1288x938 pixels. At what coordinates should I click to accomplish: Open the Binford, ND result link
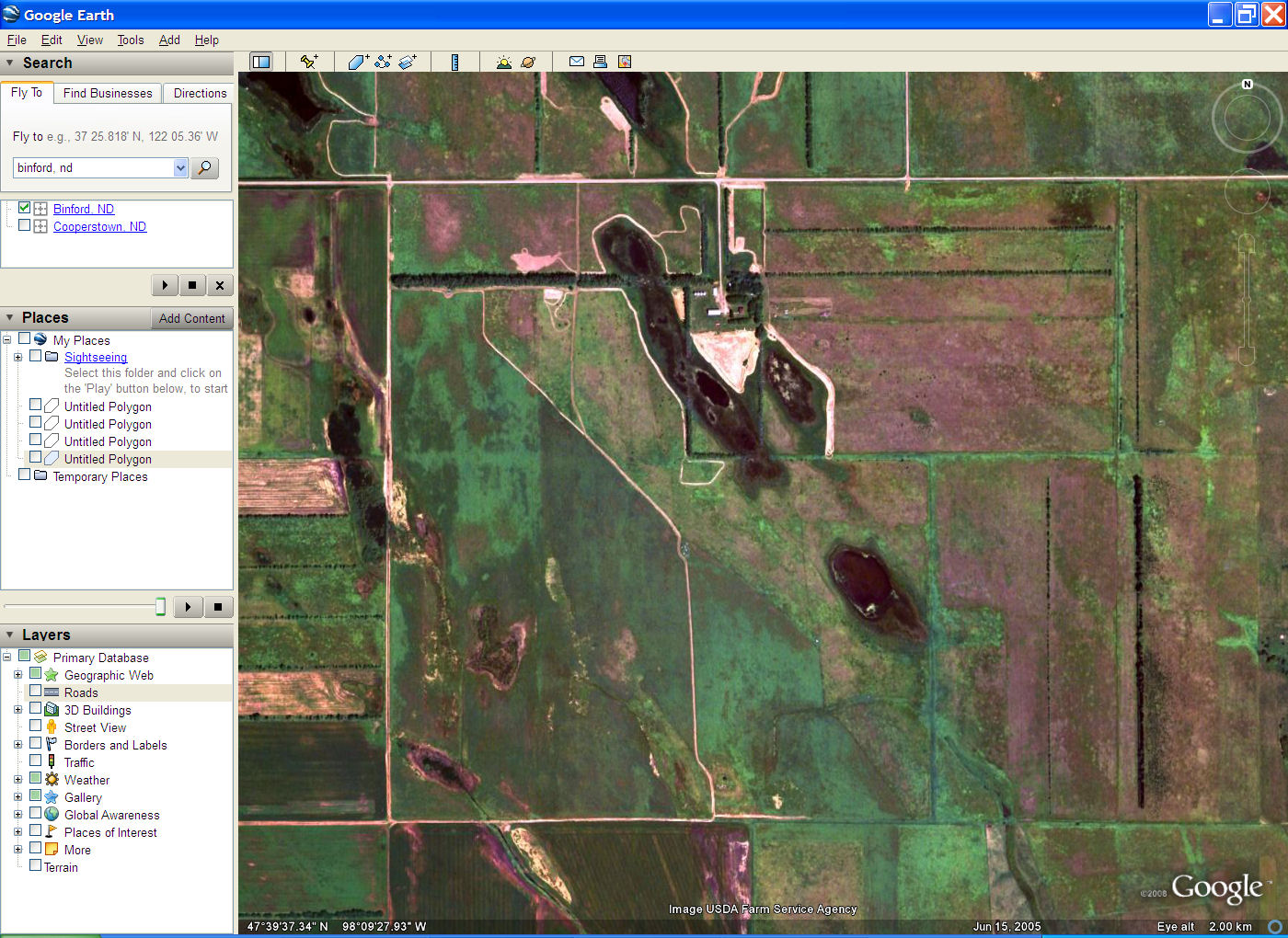click(x=84, y=209)
